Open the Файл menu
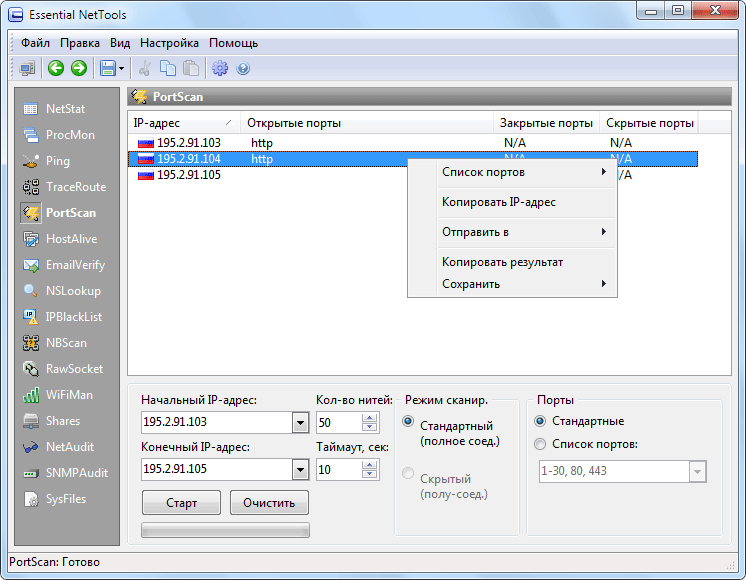 coord(35,43)
